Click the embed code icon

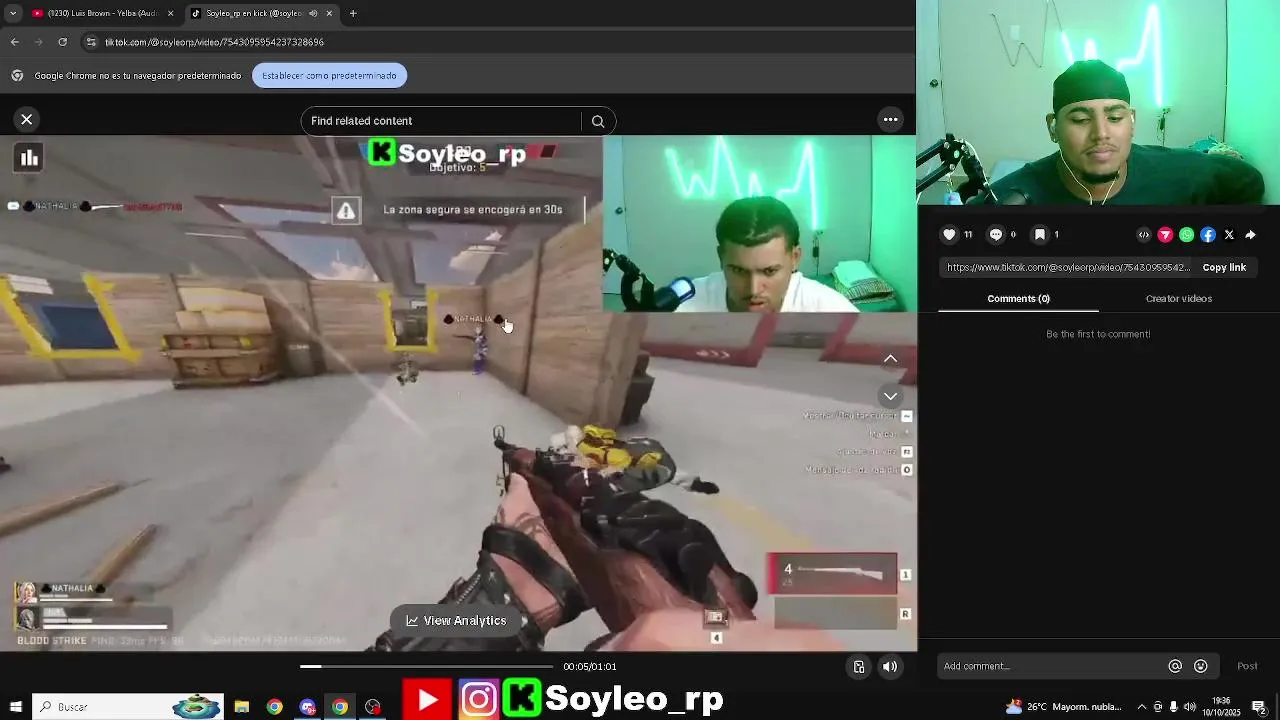(x=1144, y=235)
